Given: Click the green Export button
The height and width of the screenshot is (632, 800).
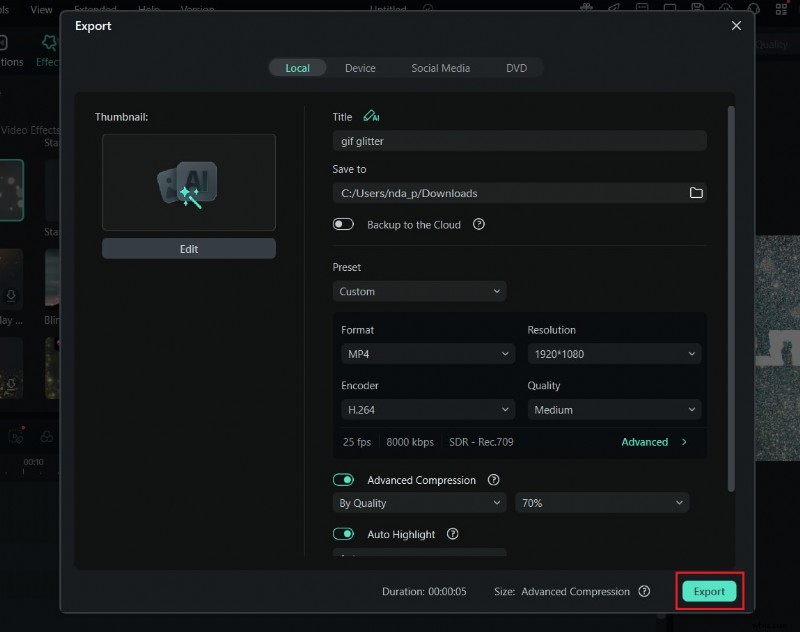Looking at the screenshot, I should (709, 591).
